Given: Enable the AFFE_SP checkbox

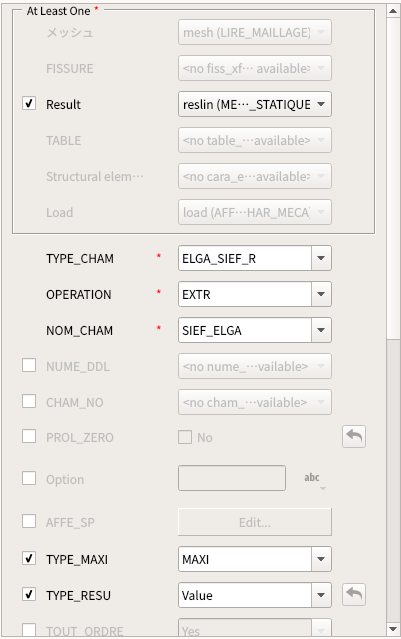Looking at the screenshot, I should click(x=29, y=521).
